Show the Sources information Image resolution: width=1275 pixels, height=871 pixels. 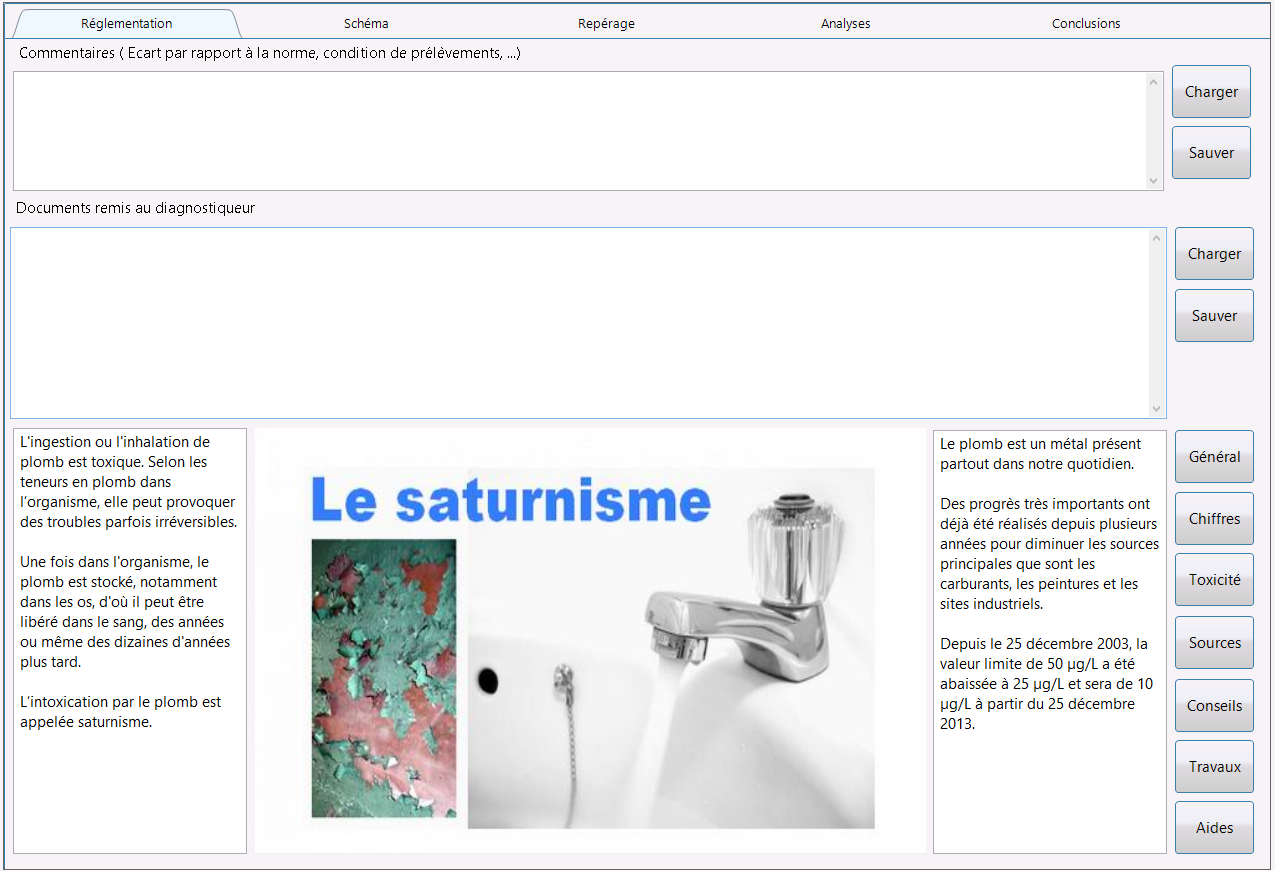coord(1214,643)
